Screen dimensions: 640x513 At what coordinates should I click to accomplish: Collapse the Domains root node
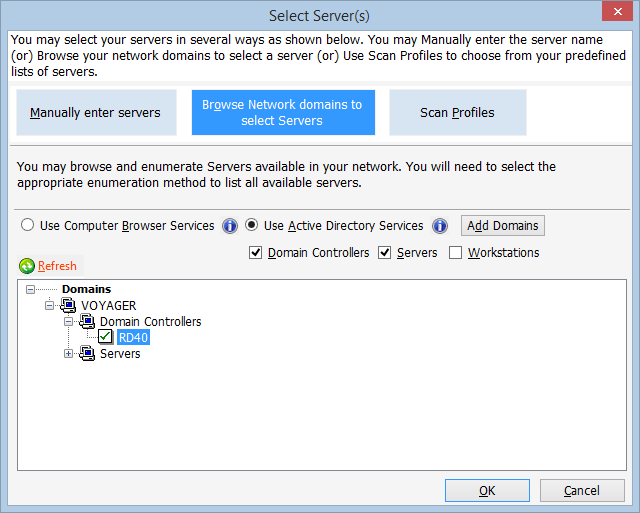(30, 289)
